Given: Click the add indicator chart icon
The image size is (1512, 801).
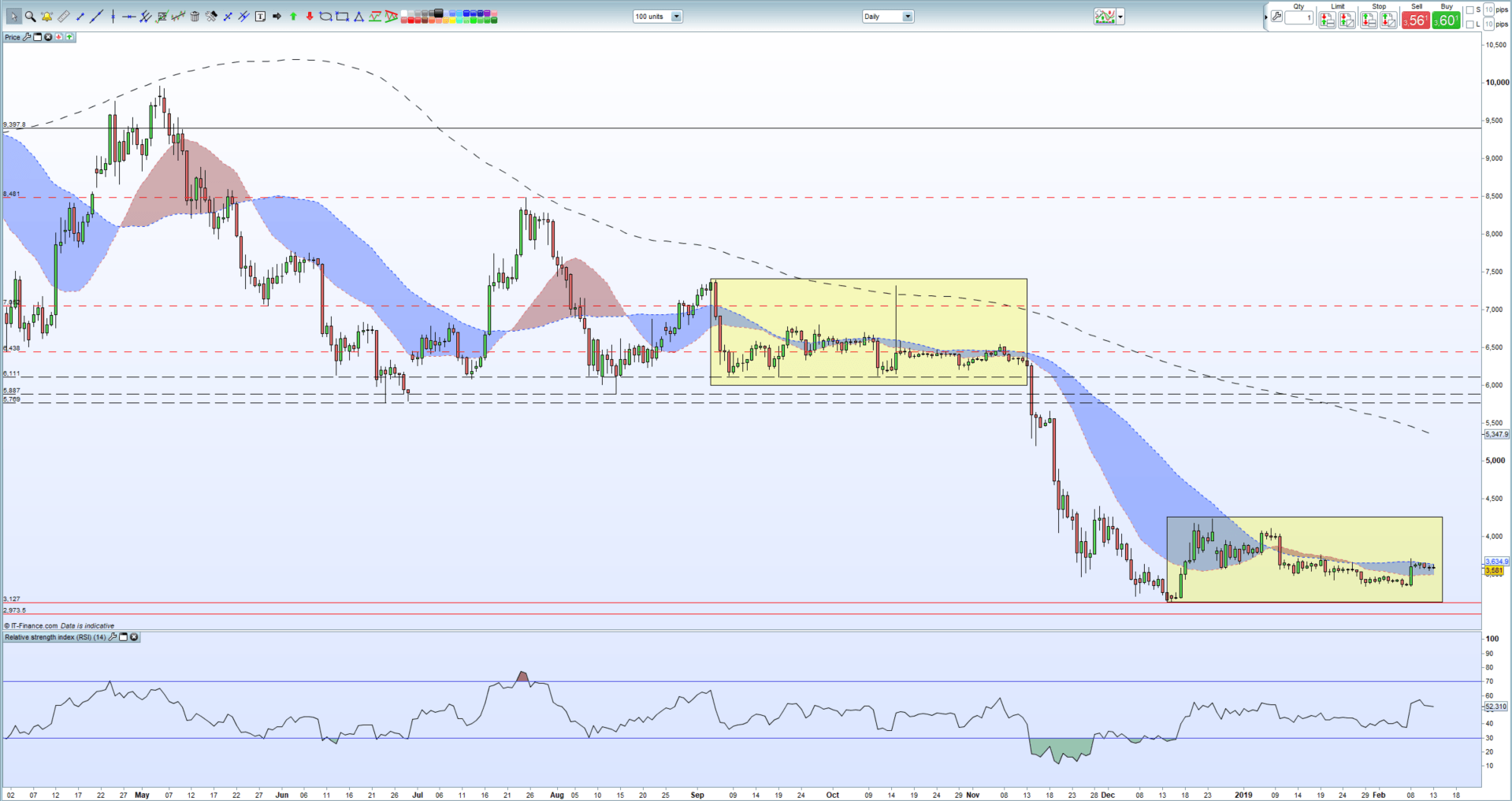Looking at the screenshot, I should click(1105, 17).
